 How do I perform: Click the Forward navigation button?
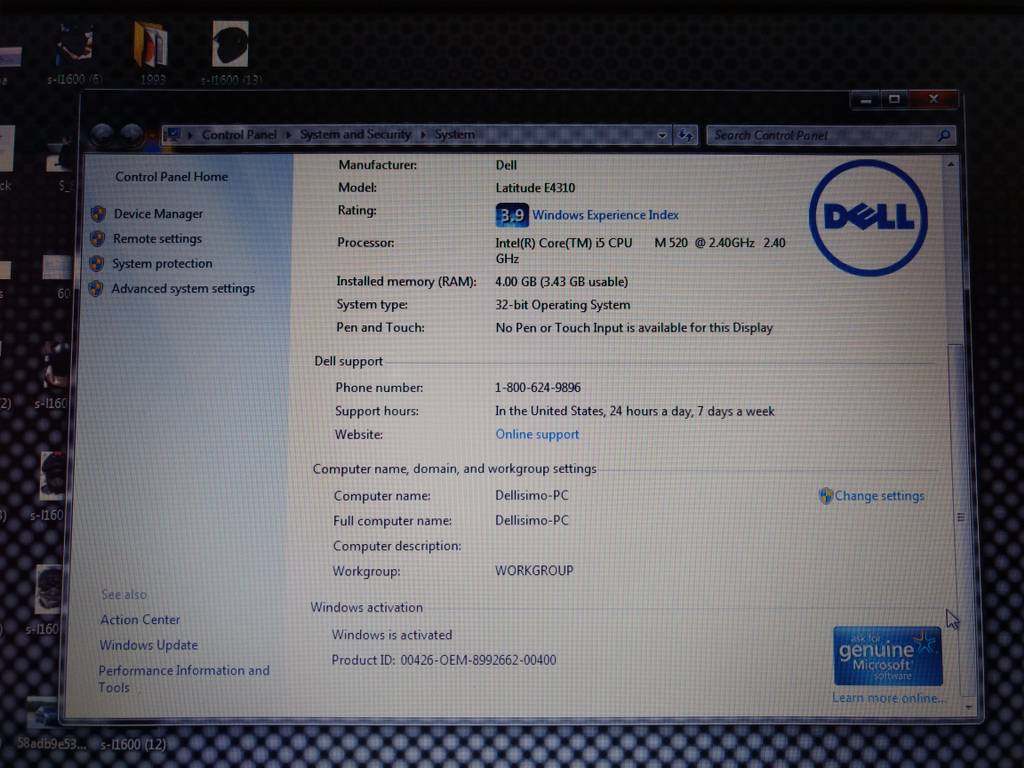131,135
